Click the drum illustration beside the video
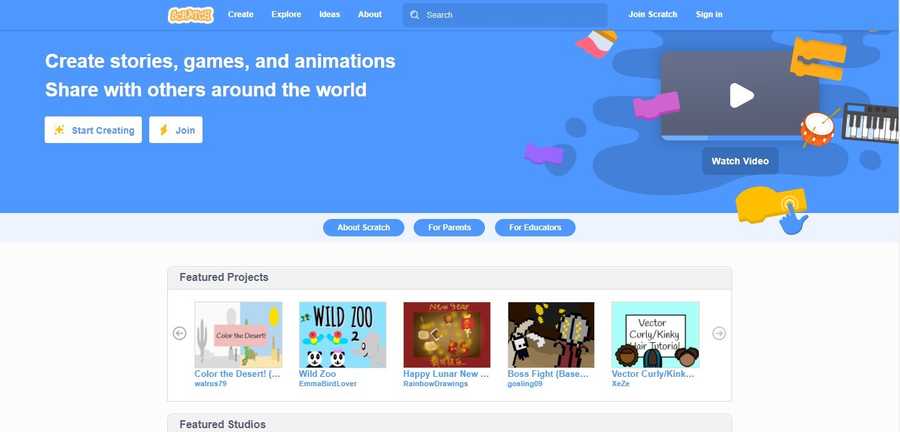 click(817, 130)
